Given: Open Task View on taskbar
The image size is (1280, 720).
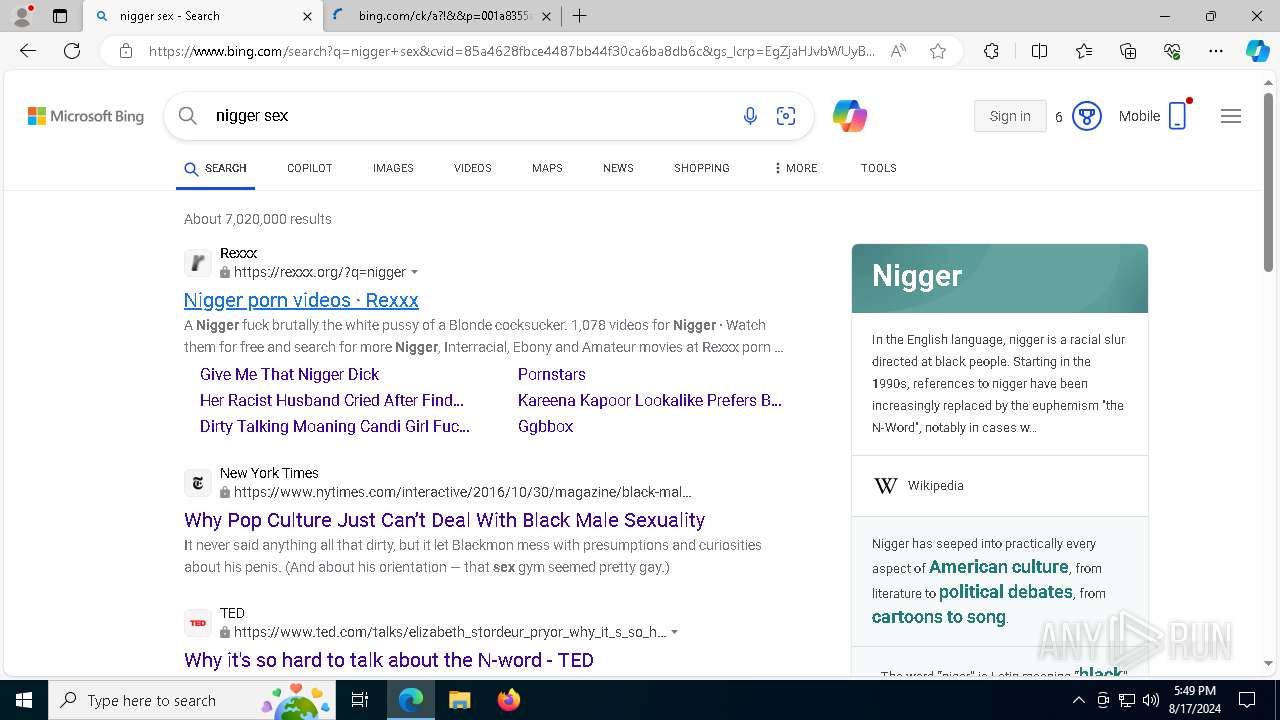Looking at the screenshot, I should click(360, 700).
